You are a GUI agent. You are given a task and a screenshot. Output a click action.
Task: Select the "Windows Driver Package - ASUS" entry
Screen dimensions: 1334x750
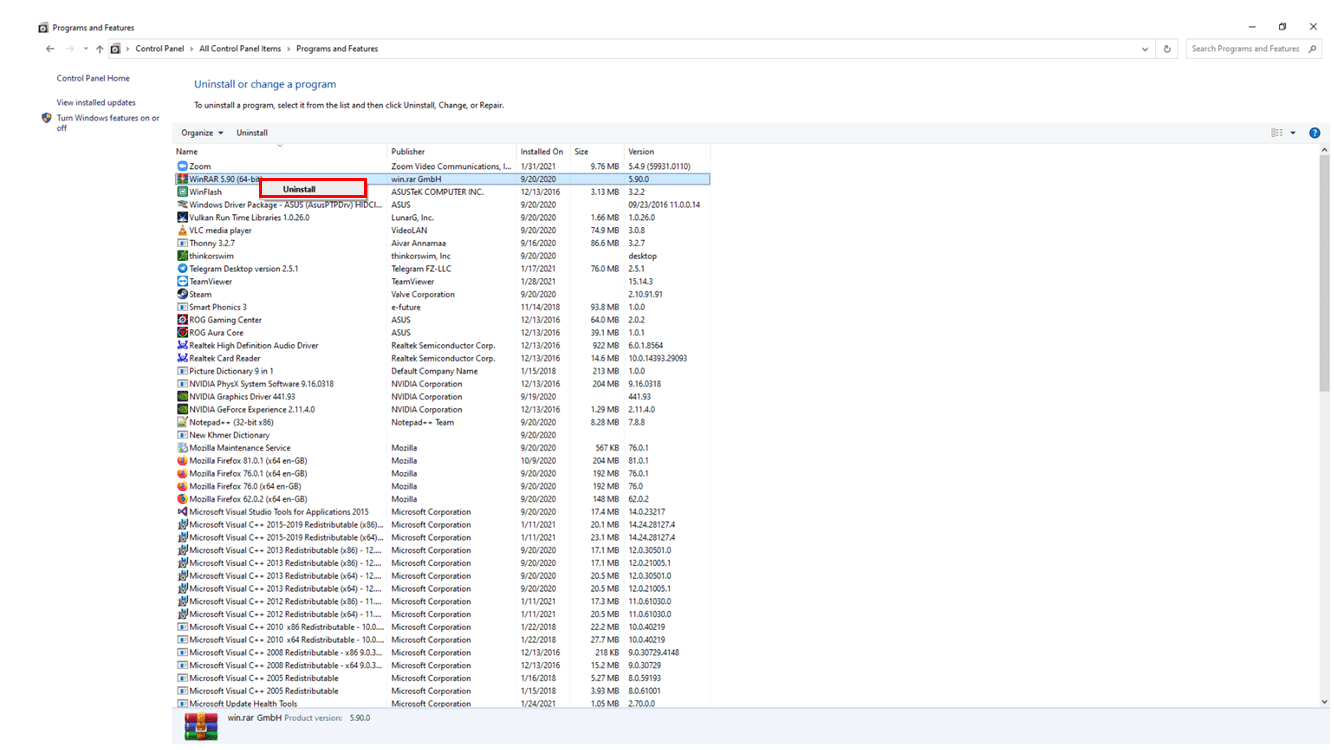click(x=442, y=205)
